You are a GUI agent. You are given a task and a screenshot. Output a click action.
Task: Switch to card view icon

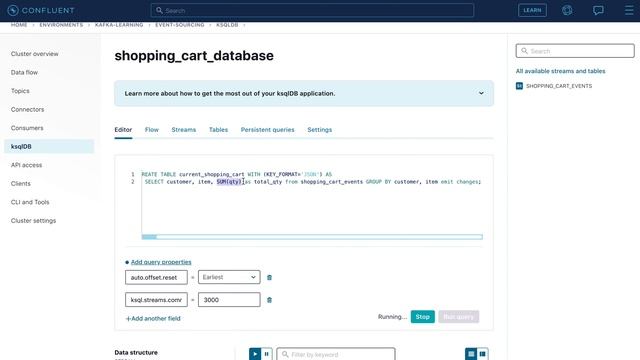[x=482, y=354]
